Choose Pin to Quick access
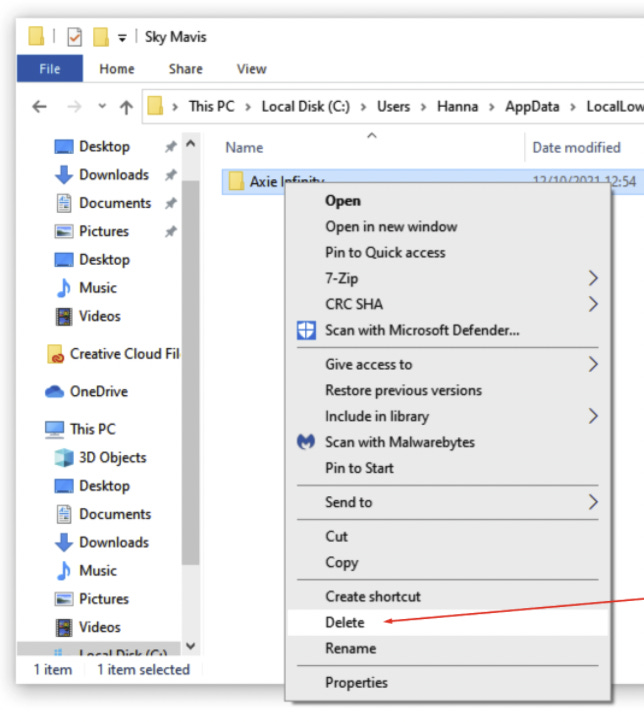 tap(447, 252)
